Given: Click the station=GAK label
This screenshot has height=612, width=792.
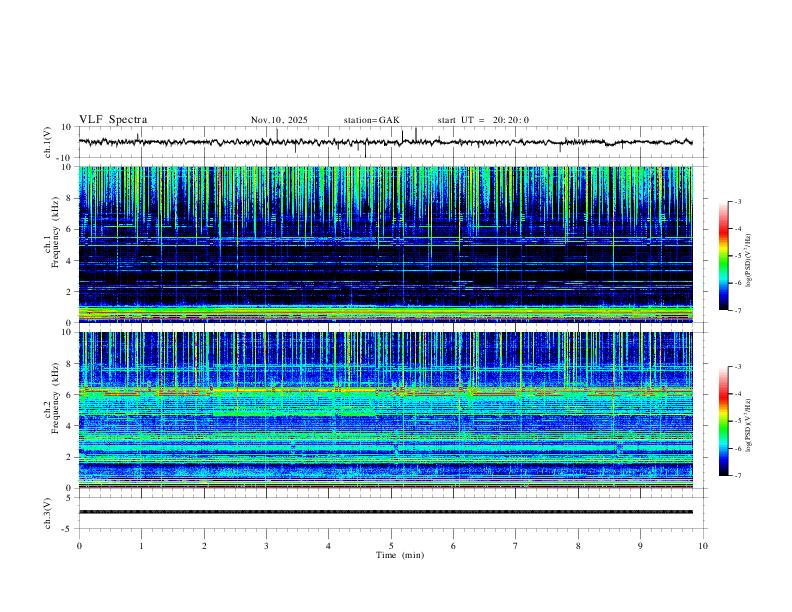Looking at the screenshot, I should click(x=371, y=120).
